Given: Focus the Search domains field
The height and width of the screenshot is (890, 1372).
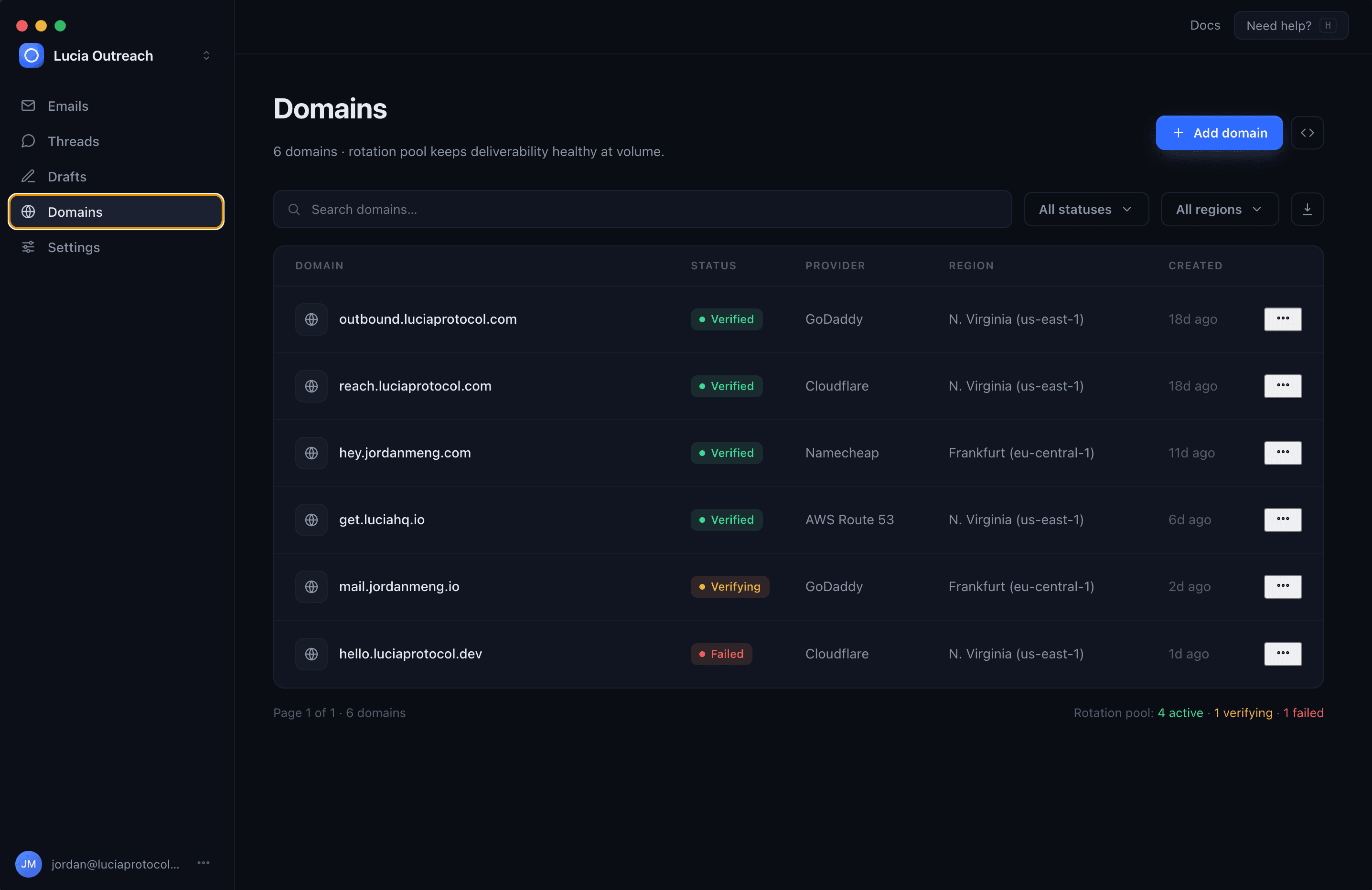Looking at the screenshot, I should (x=642, y=209).
